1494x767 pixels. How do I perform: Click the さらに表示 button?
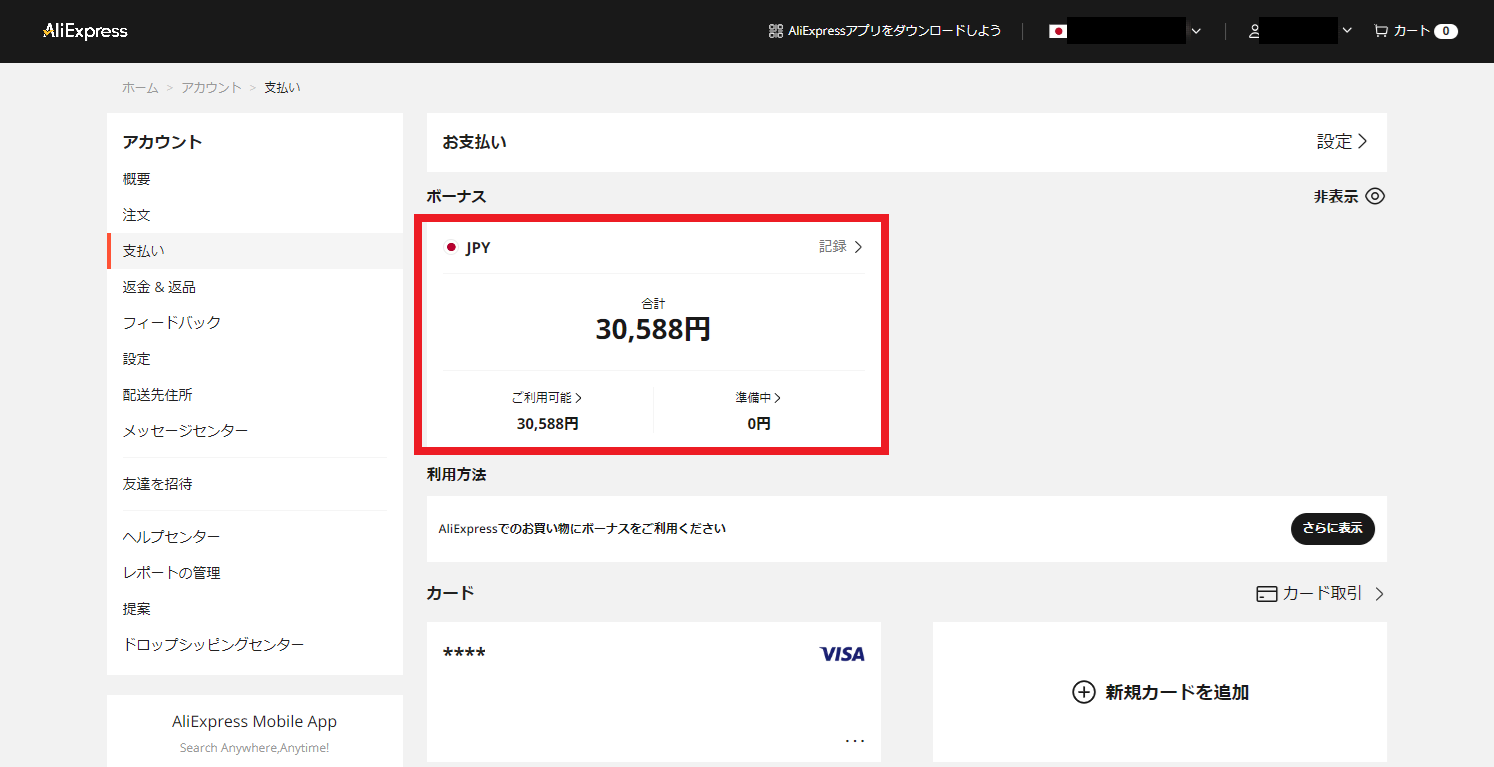pyautogui.click(x=1332, y=529)
